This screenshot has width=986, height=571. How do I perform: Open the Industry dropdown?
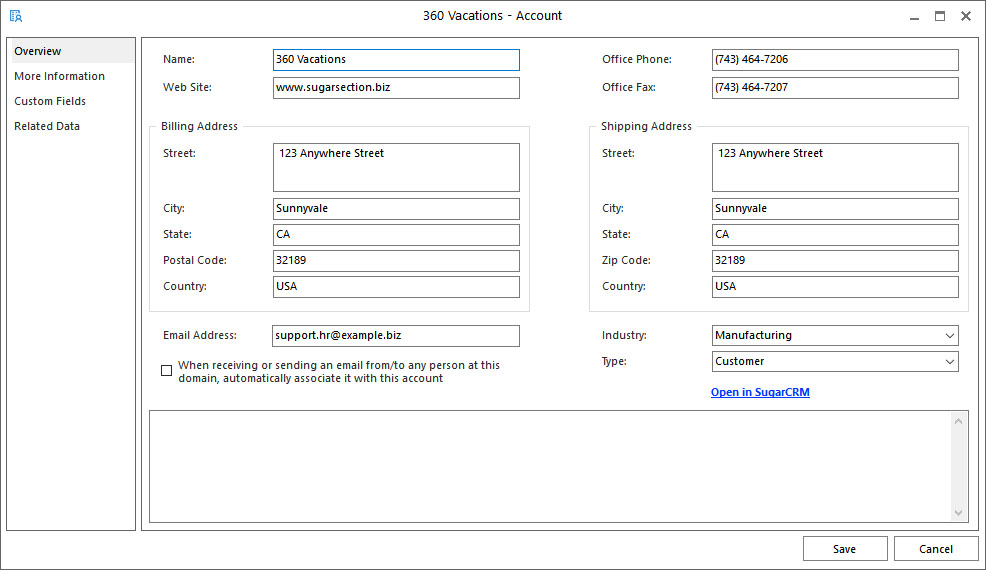(x=948, y=336)
